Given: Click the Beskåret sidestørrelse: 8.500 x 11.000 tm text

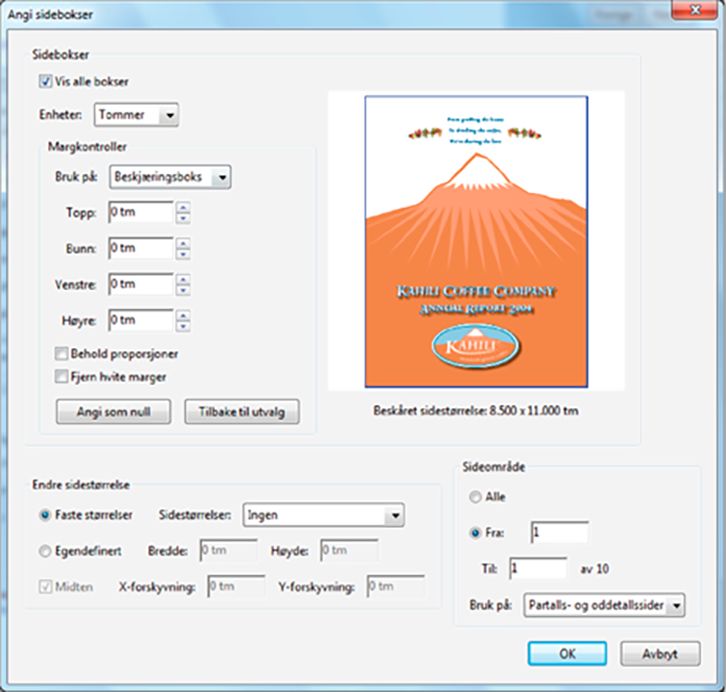Looking at the screenshot, I should click(x=476, y=411).
